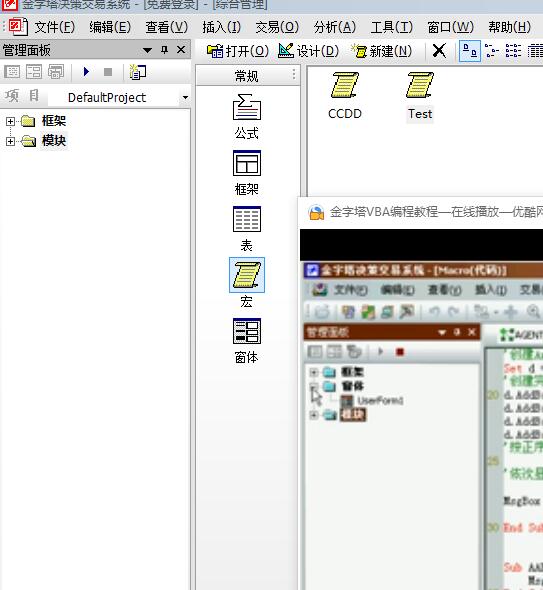Open the 工具(T) menu
The height and width of the screenshot is (590, 543).
tap(392, 27)
